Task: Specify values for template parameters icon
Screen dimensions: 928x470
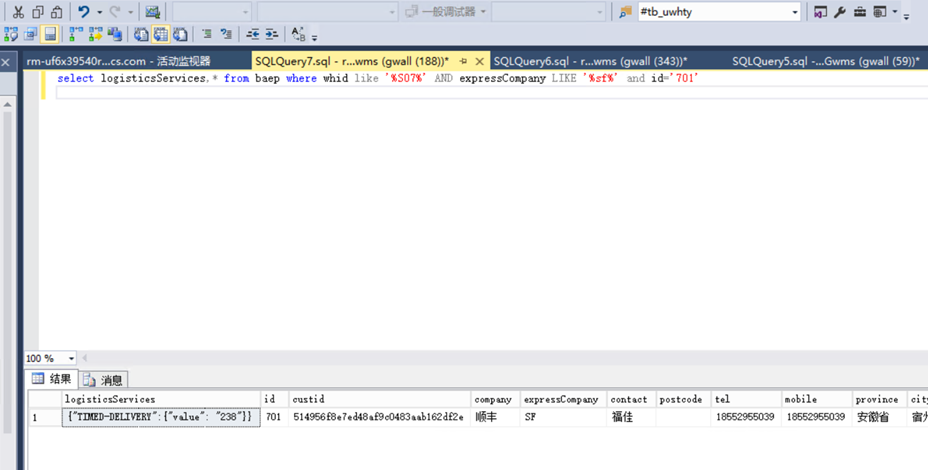Action: coord(298,34)
